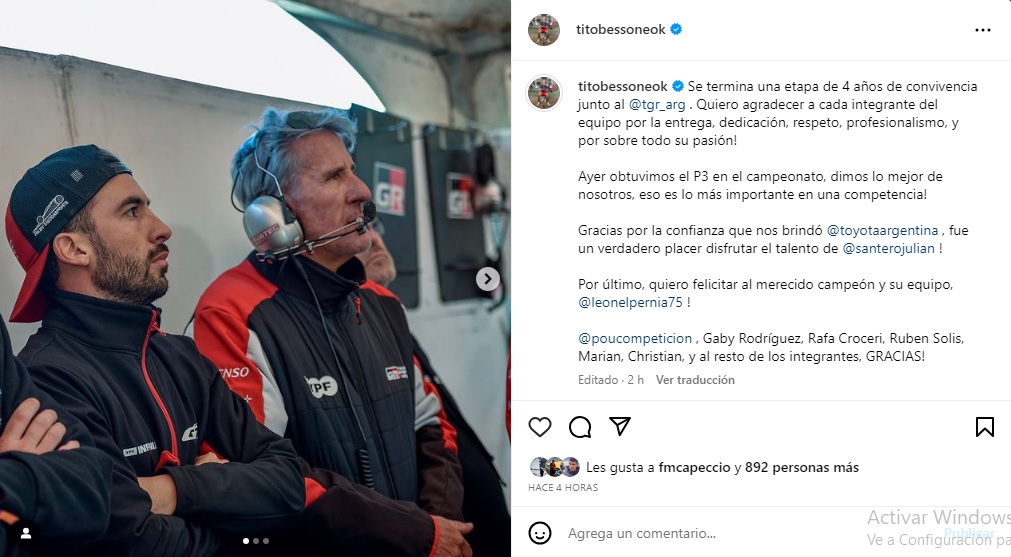Open titobessoneok profile picture in header
This screenshot has height=557, width=1011.
click(x=544, y=30)
